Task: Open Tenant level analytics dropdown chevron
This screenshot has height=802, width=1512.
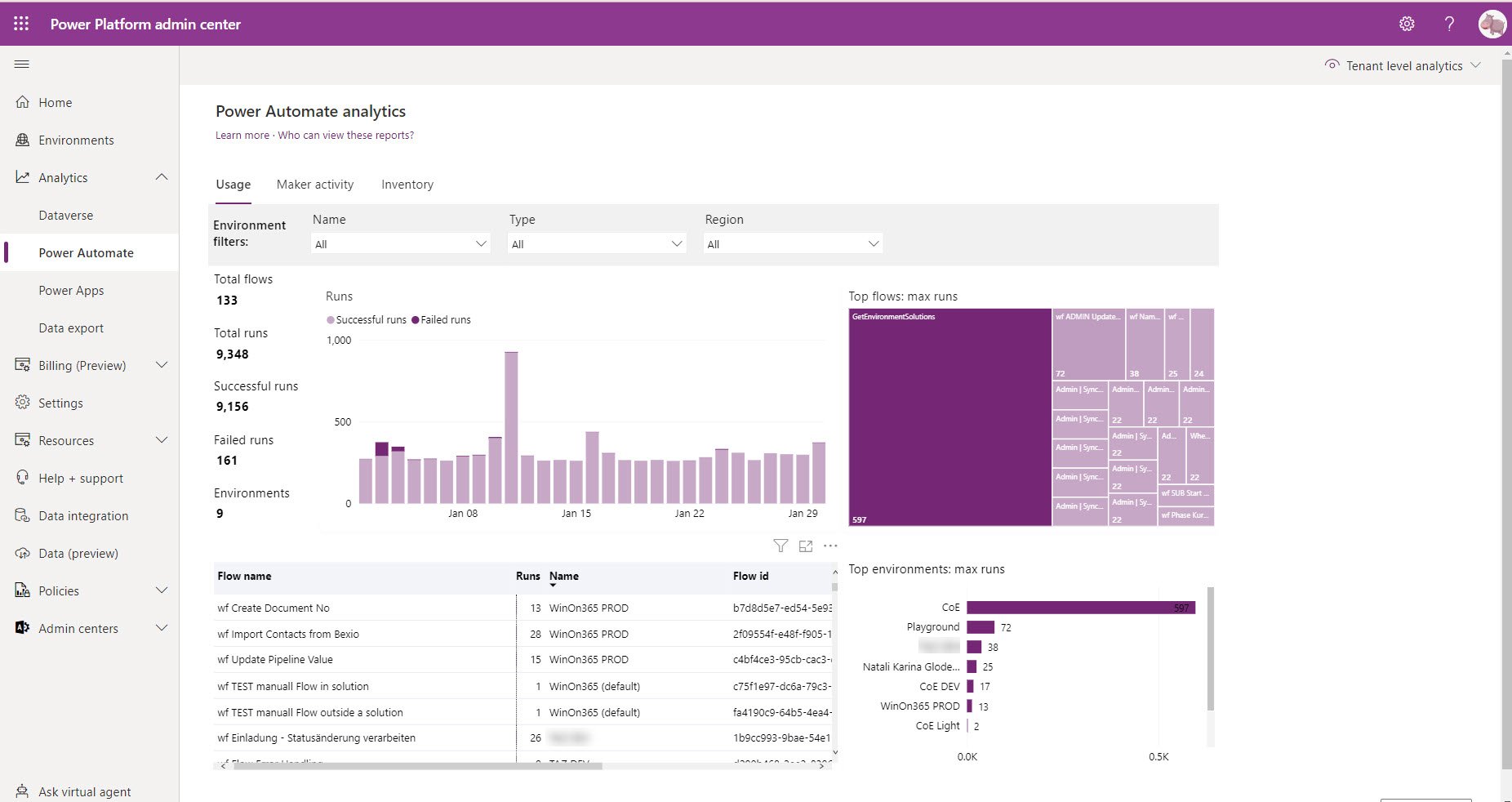Action: [1476, 65]
